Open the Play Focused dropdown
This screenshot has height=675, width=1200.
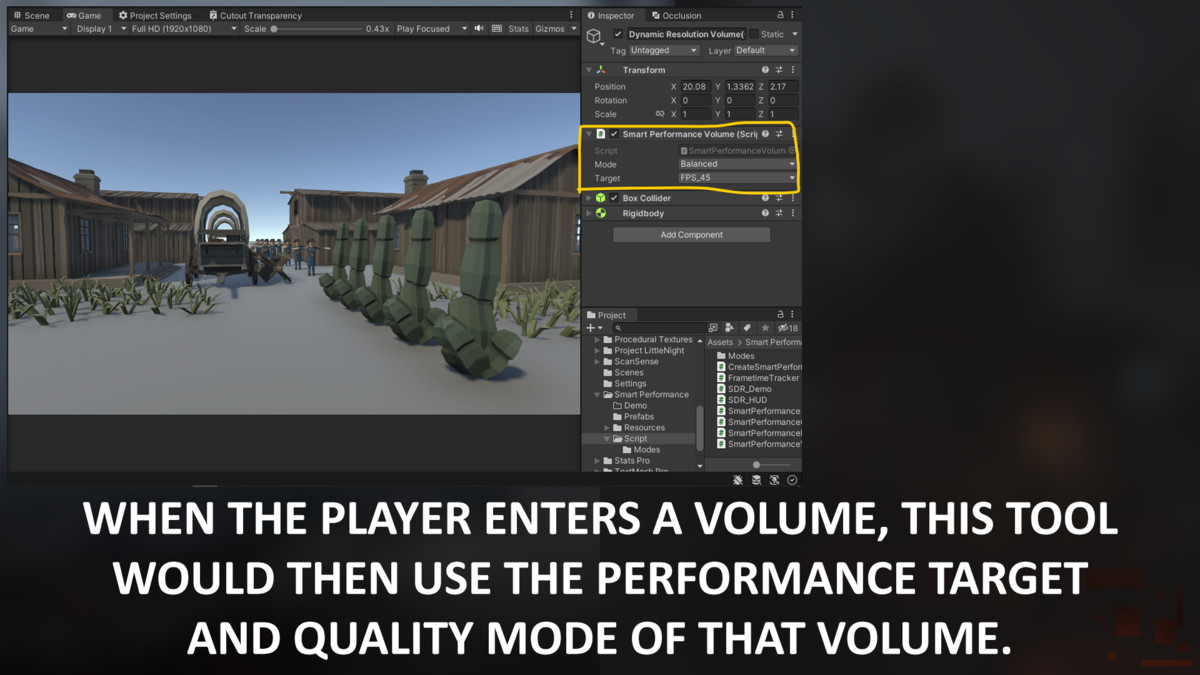[432, 29]
